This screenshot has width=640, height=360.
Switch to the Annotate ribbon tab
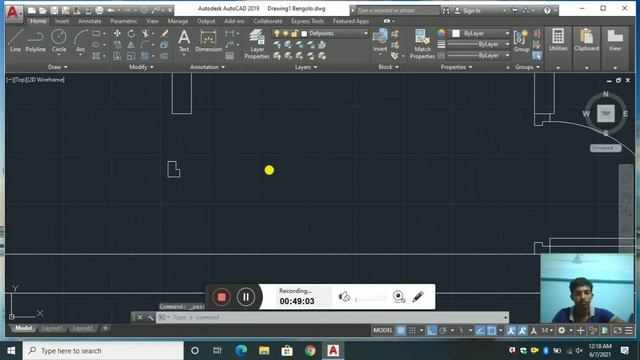pyautogui.click(x=89, y=21)
